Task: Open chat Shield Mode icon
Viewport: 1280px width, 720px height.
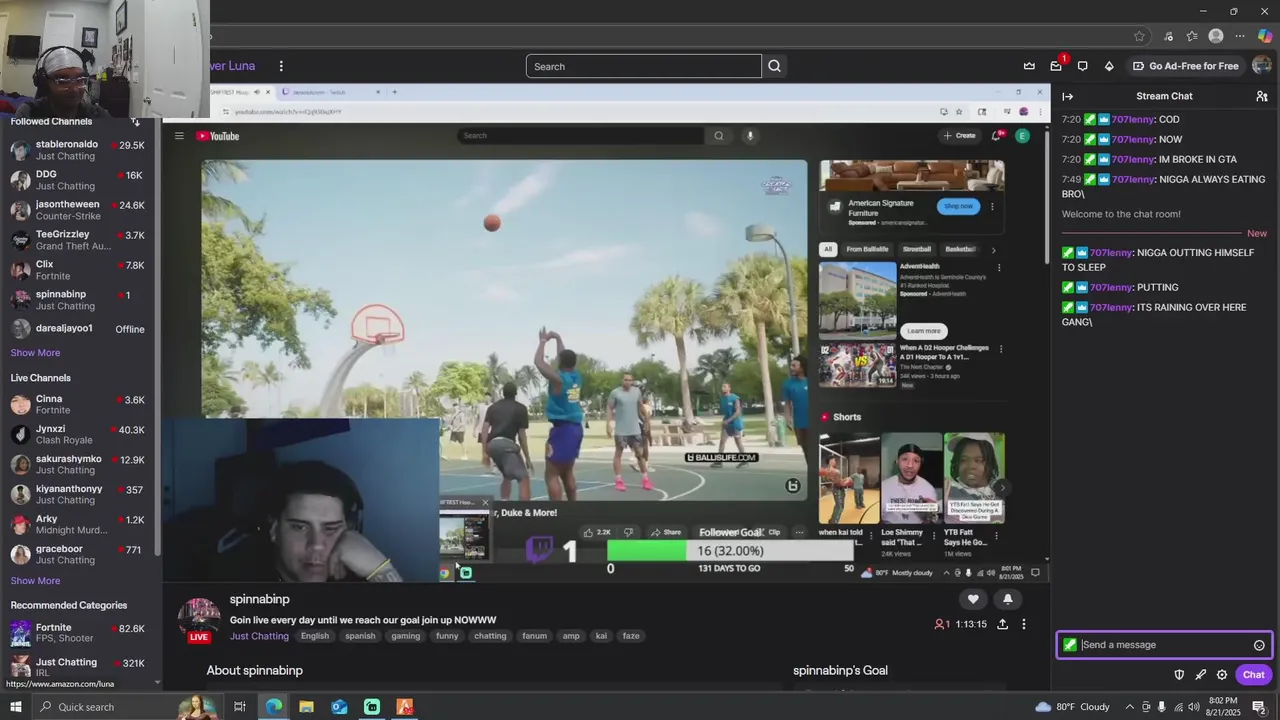Action: click(1179, 675)
